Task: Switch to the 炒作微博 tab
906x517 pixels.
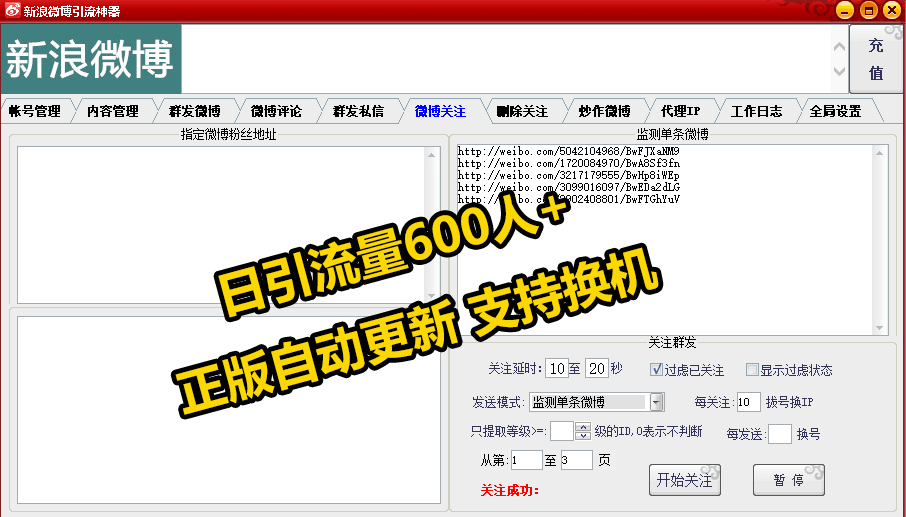Action: point(604,111)
